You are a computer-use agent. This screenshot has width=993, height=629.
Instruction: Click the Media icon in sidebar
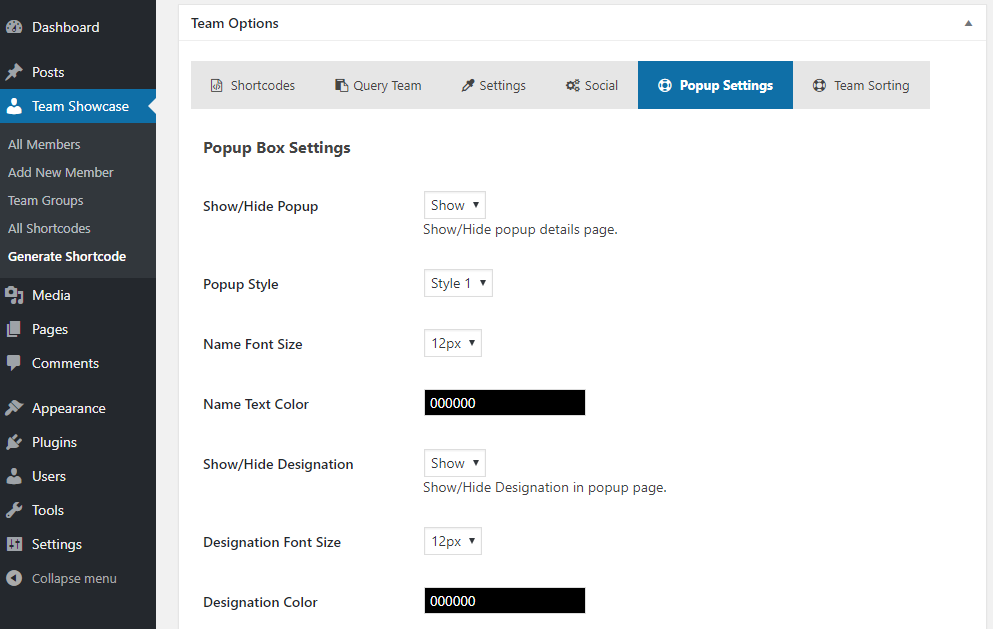click(14, 295)
